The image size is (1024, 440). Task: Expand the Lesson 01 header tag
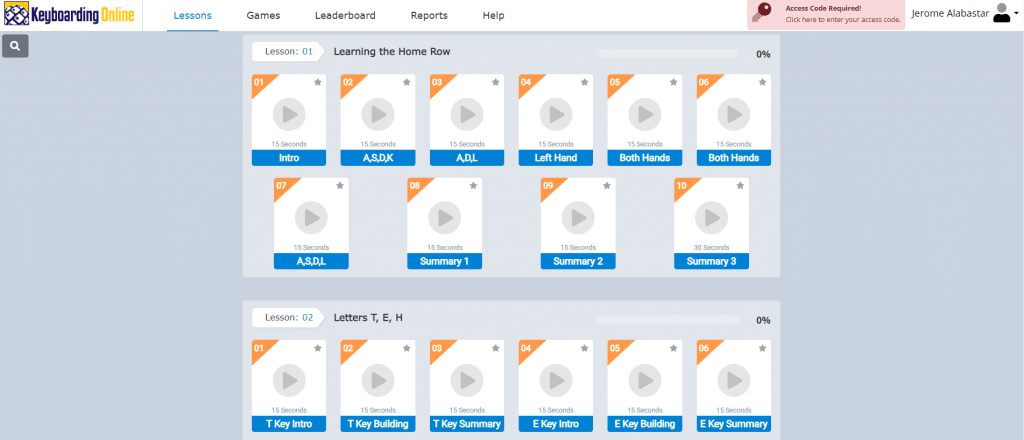click(287, 52)
